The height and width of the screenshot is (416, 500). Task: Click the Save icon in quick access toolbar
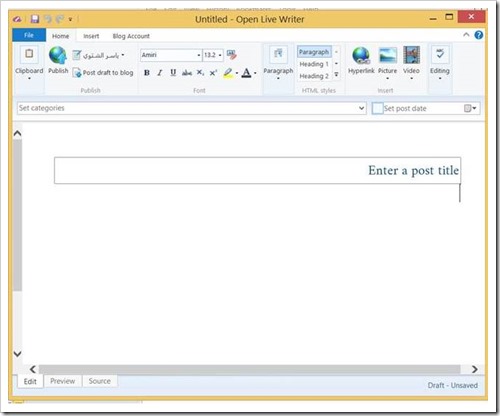tap(35, 19)
